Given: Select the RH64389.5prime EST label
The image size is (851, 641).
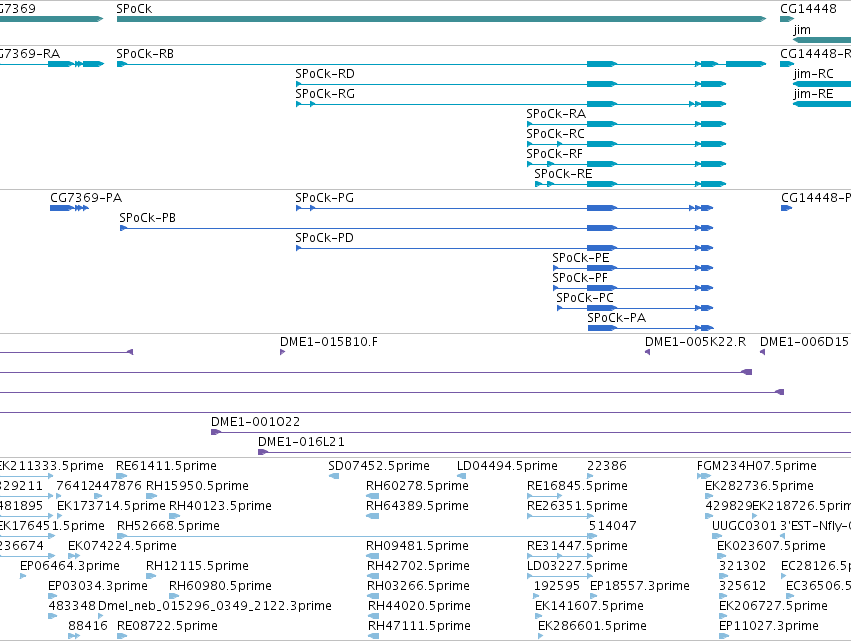Looking at the screenshot, I should pyautogui.click(x=417, y=506).
